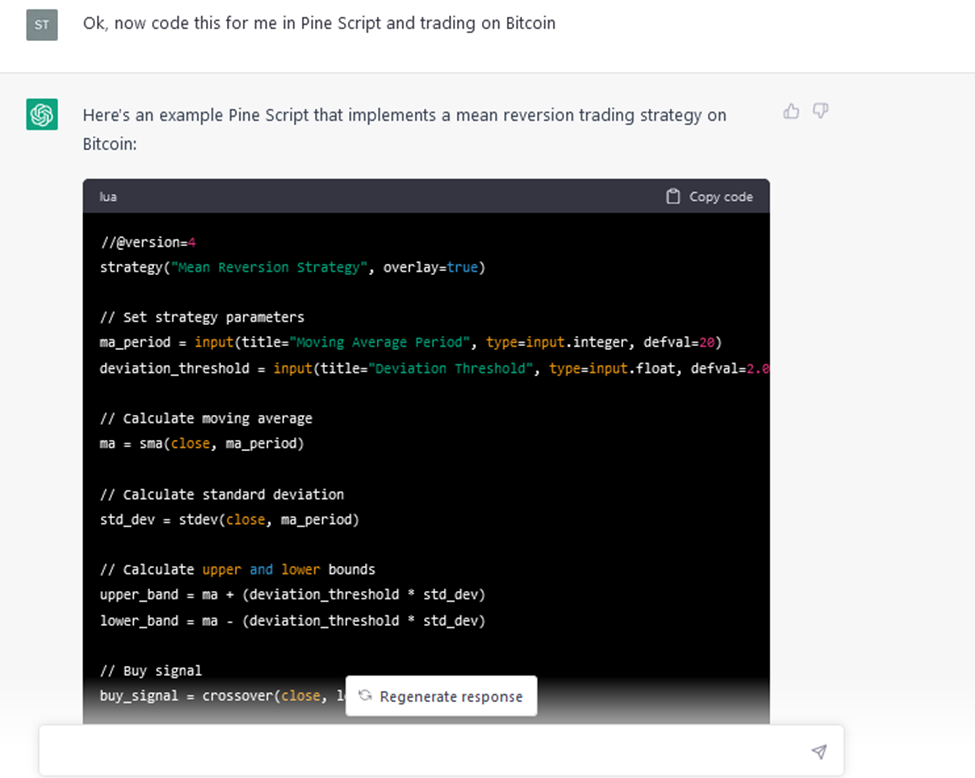Click the deviation_threshold input code line
The image size is (975, 778).
click(435, 368)
